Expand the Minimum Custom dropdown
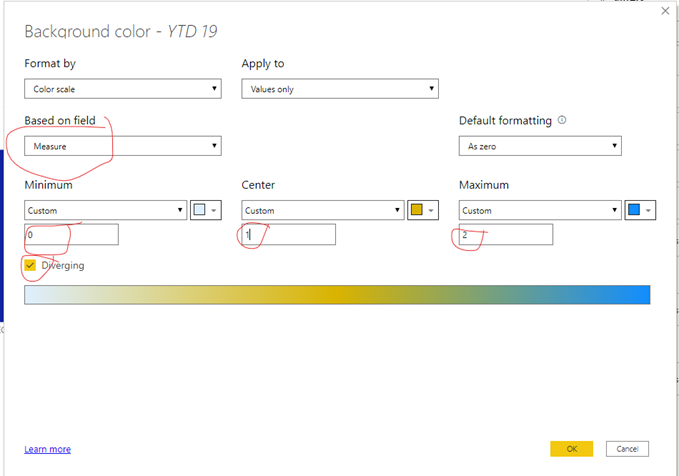This screenshot has height=476, width=679. coord(106,210)
